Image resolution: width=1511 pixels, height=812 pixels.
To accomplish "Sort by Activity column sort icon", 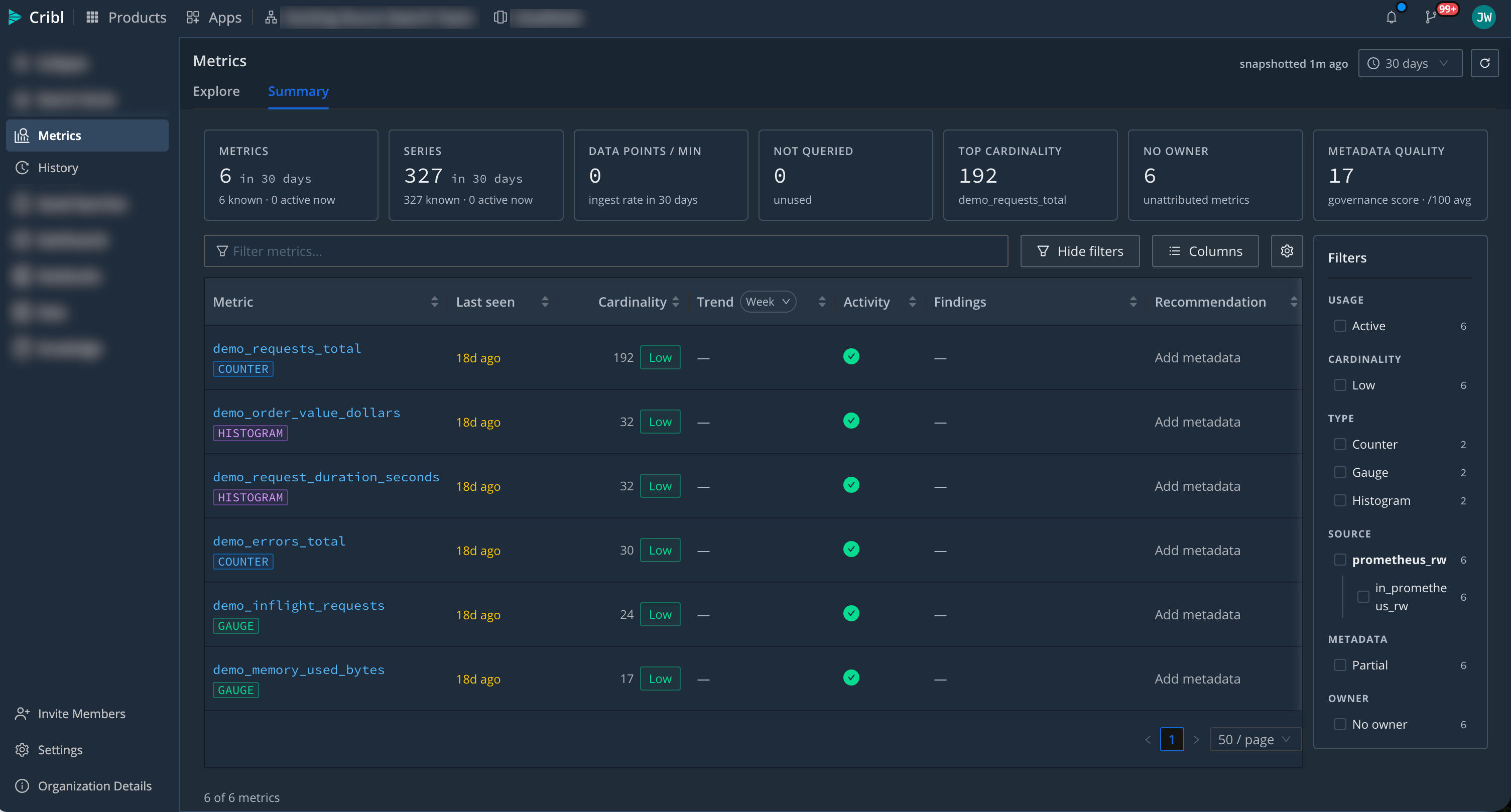I will click(912, 302).
